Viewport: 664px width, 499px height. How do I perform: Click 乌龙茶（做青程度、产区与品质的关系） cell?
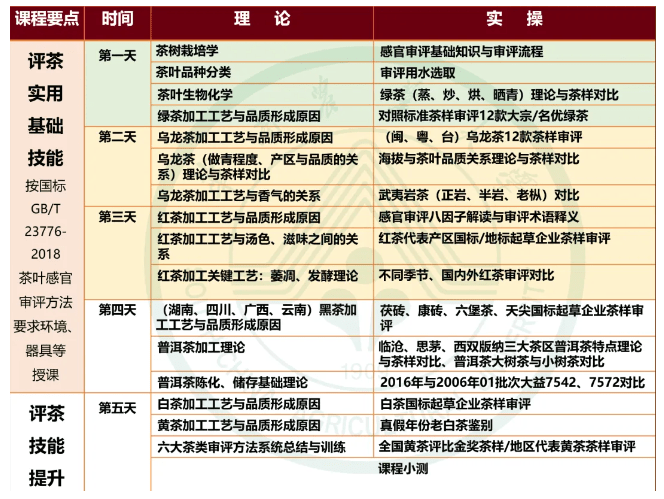tap(262, 166)
